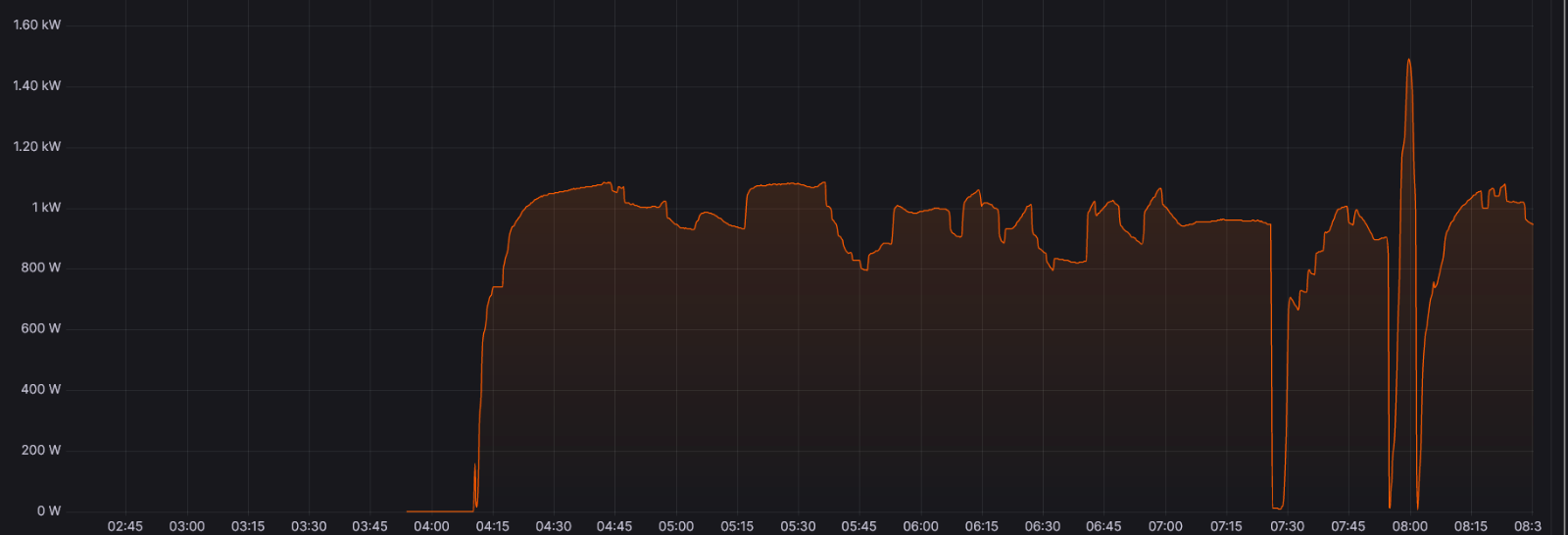This screenshot has height=535, width=1568.
Task: Click the 07:45 time axis label
Action: click(1348, 526)
